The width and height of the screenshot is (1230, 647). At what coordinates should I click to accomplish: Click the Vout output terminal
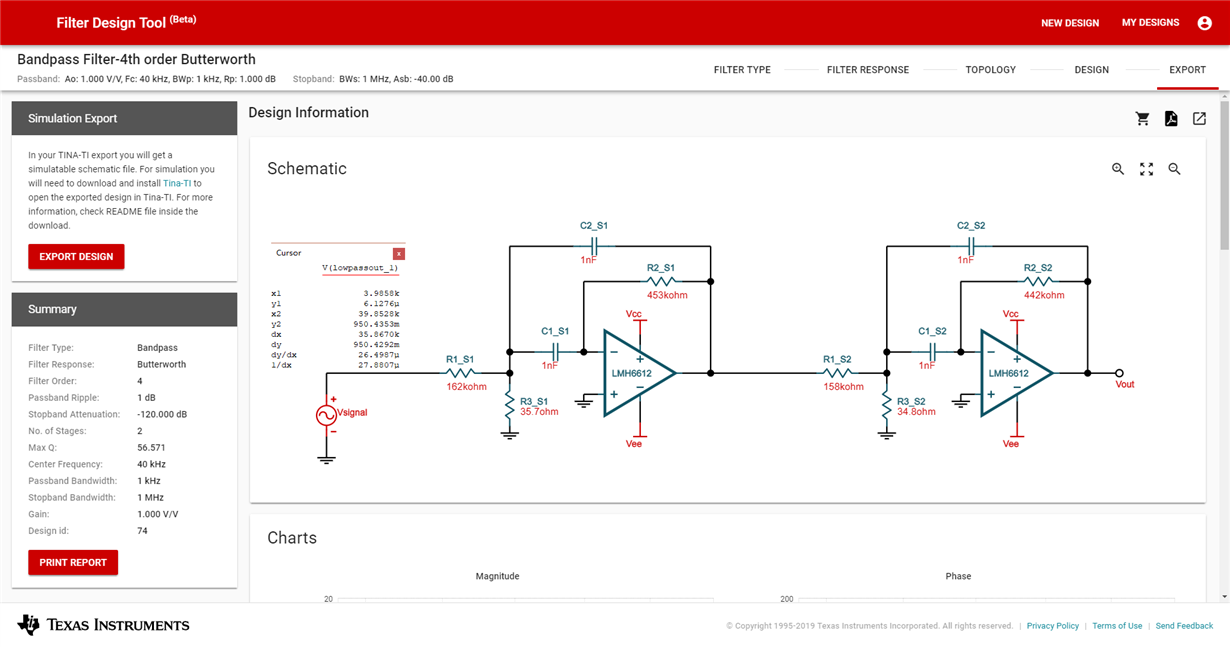pyautogui.click(x=1119, y=373)
